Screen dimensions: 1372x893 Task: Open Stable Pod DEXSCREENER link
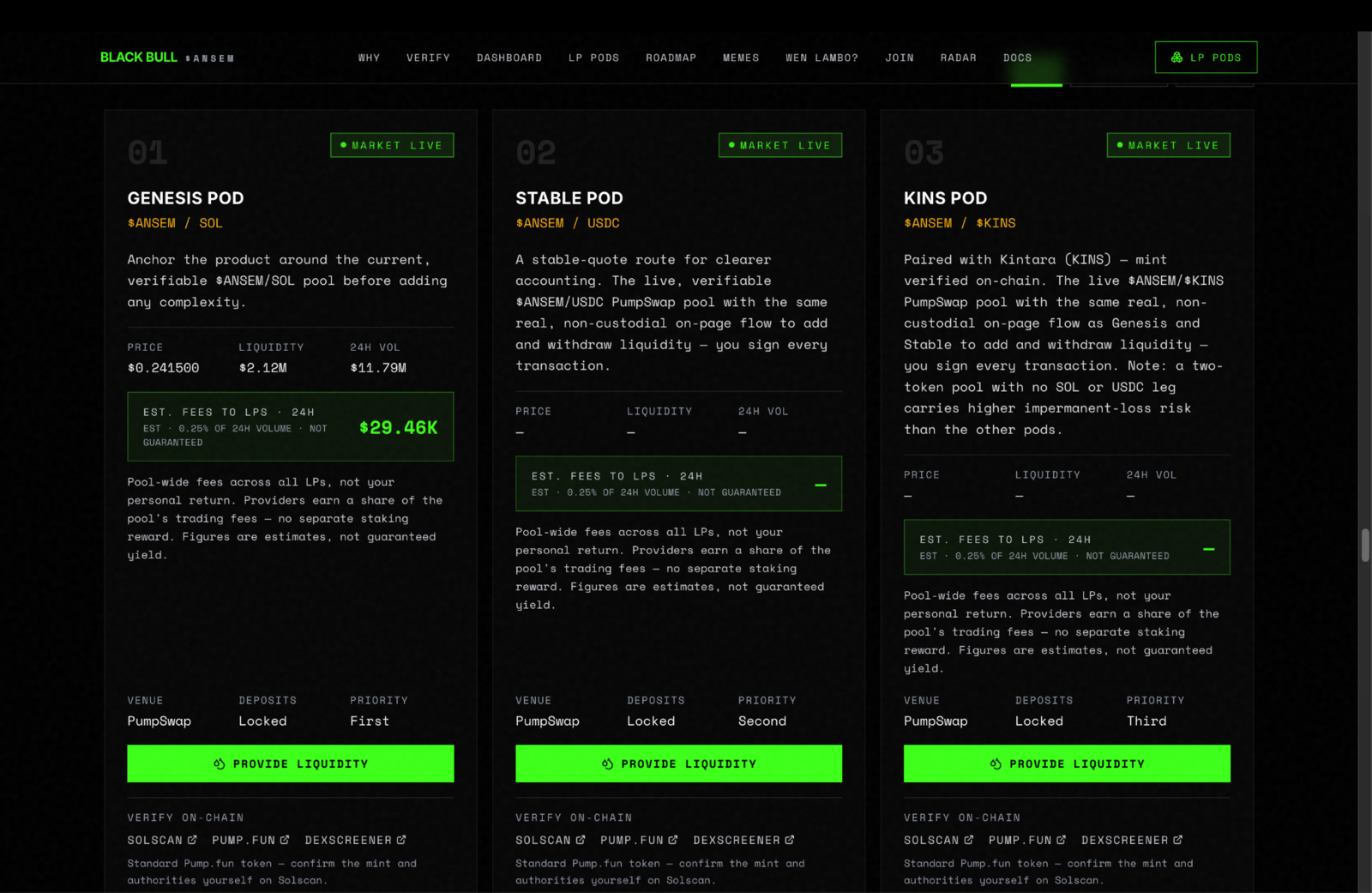click(743, 840)
